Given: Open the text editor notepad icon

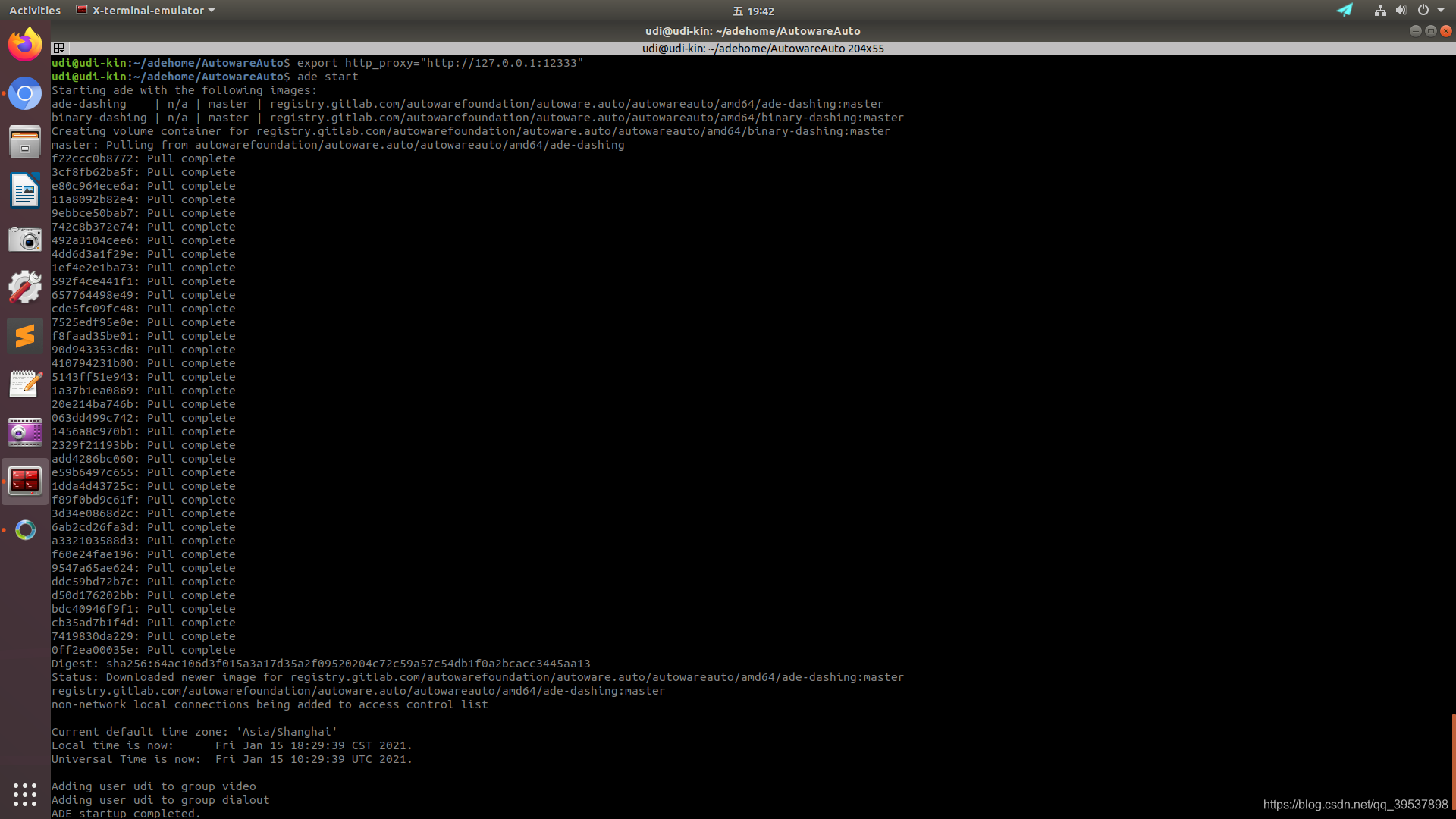Looking at the screenshot, I should (25, 384).
